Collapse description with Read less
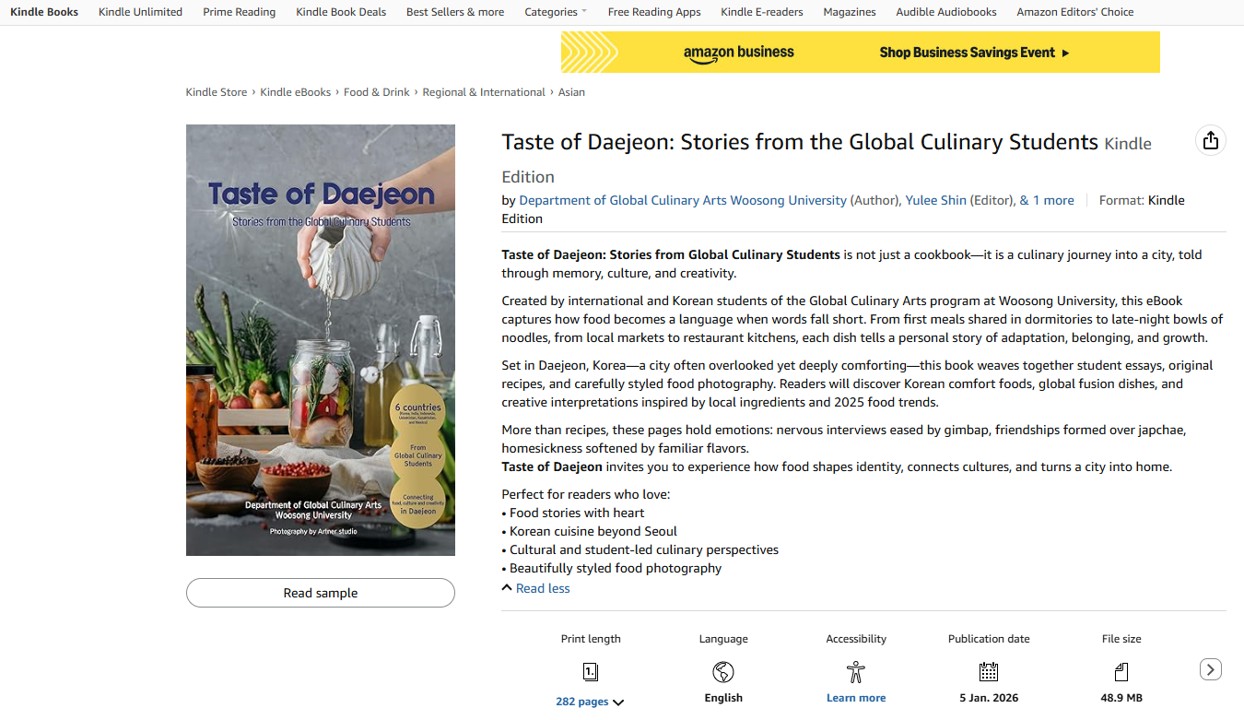The image size is (1244, 720). point(542,589)
